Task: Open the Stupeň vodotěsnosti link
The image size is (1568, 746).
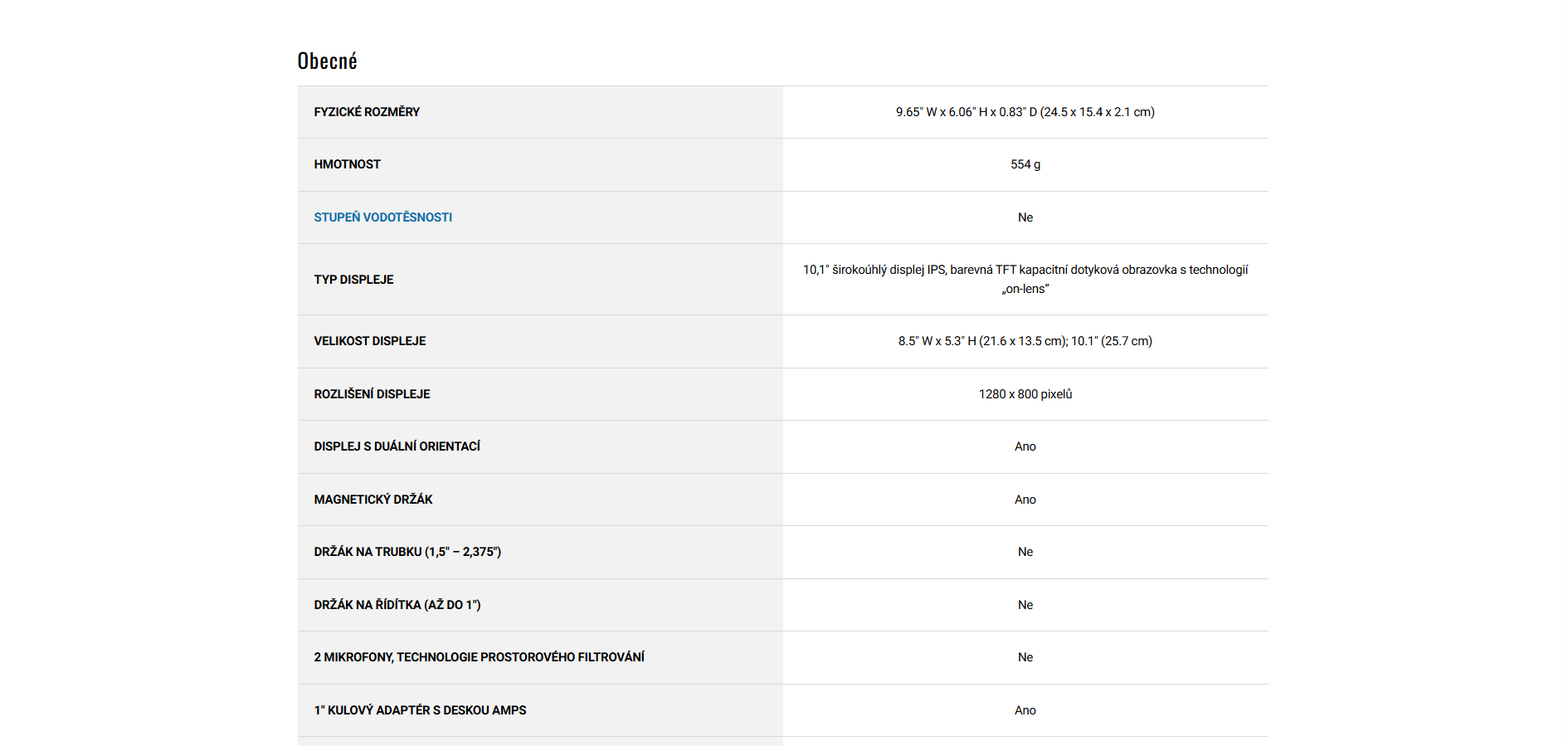Action: [x=382, y=217]
